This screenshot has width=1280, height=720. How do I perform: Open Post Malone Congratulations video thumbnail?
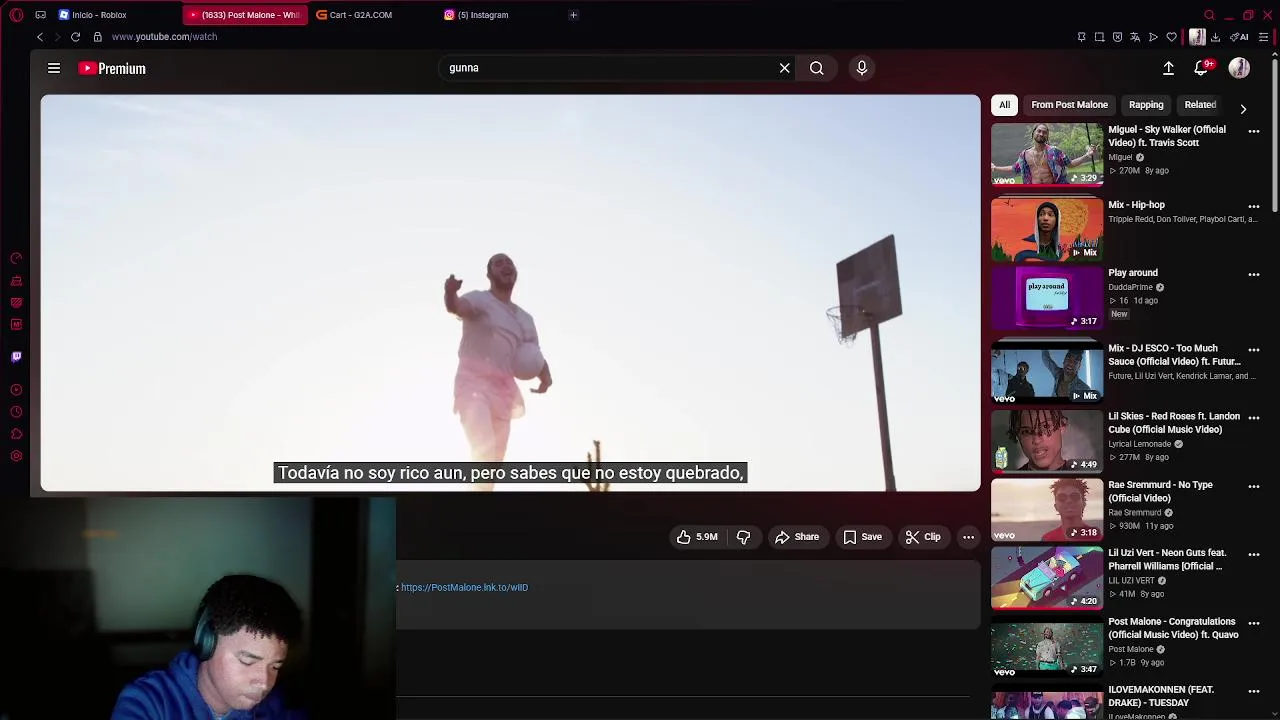coord(1047,647)
